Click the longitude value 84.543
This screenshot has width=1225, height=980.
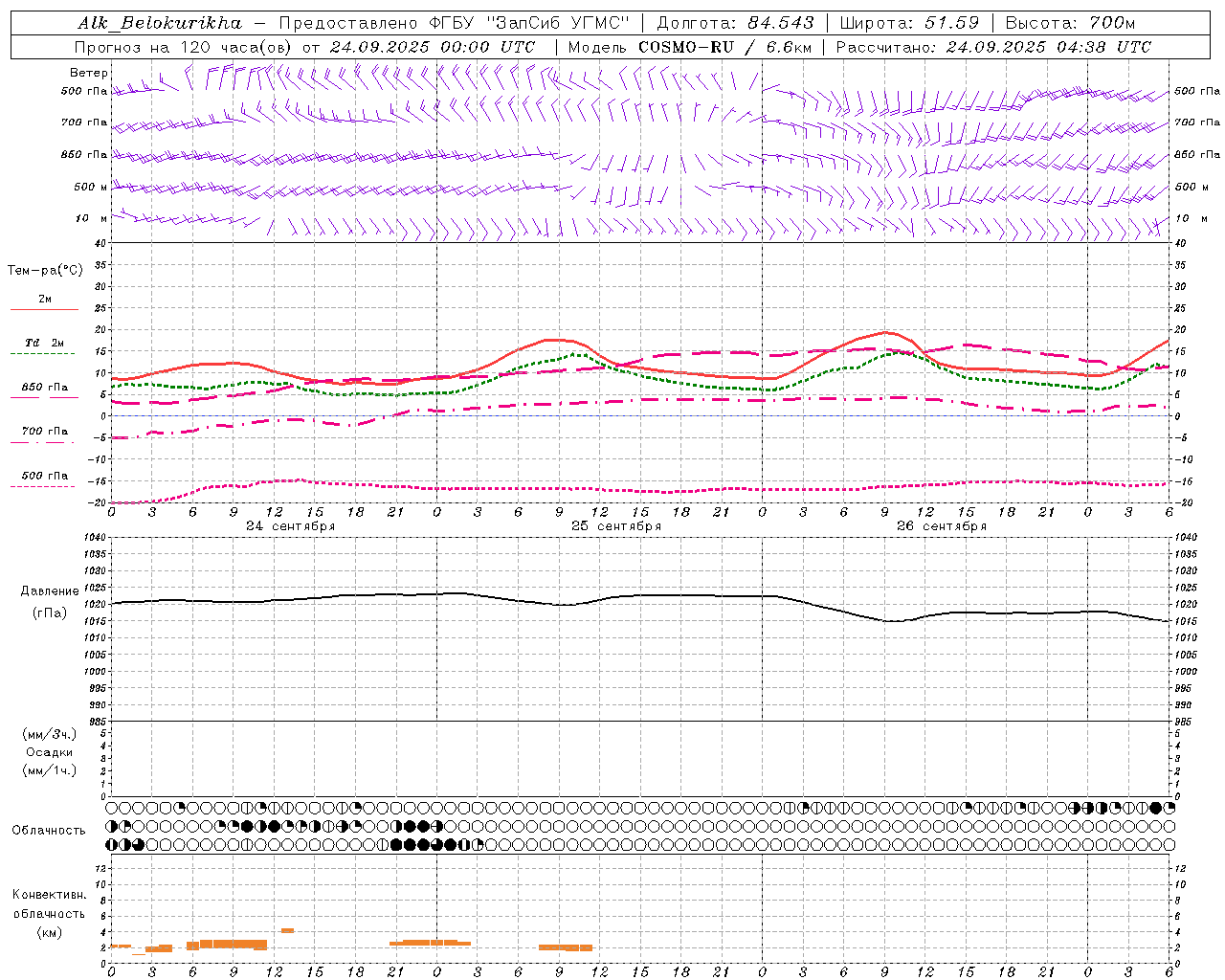tap(781, 23)
